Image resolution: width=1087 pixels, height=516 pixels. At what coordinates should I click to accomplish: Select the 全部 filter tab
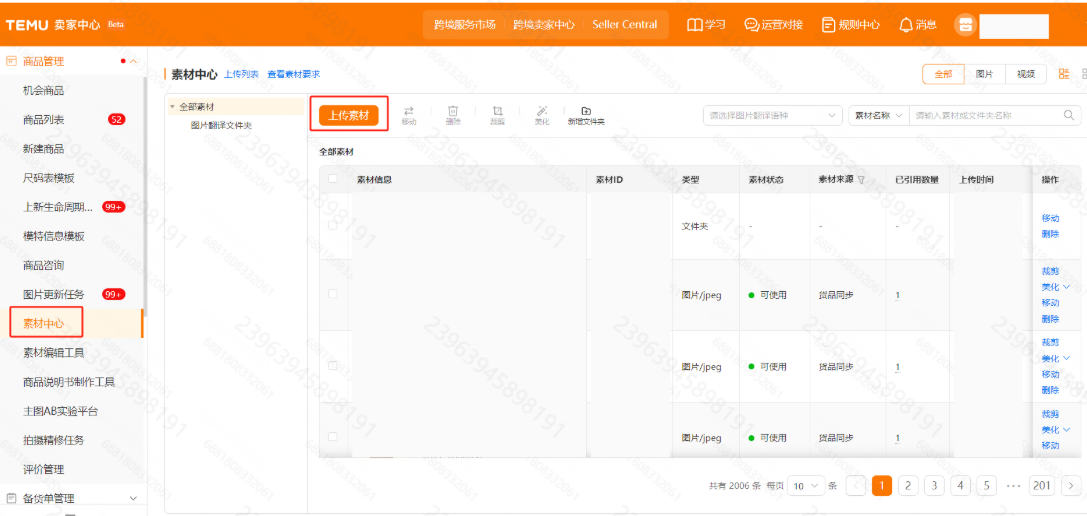pyautogui.click(x=943, y=74)
